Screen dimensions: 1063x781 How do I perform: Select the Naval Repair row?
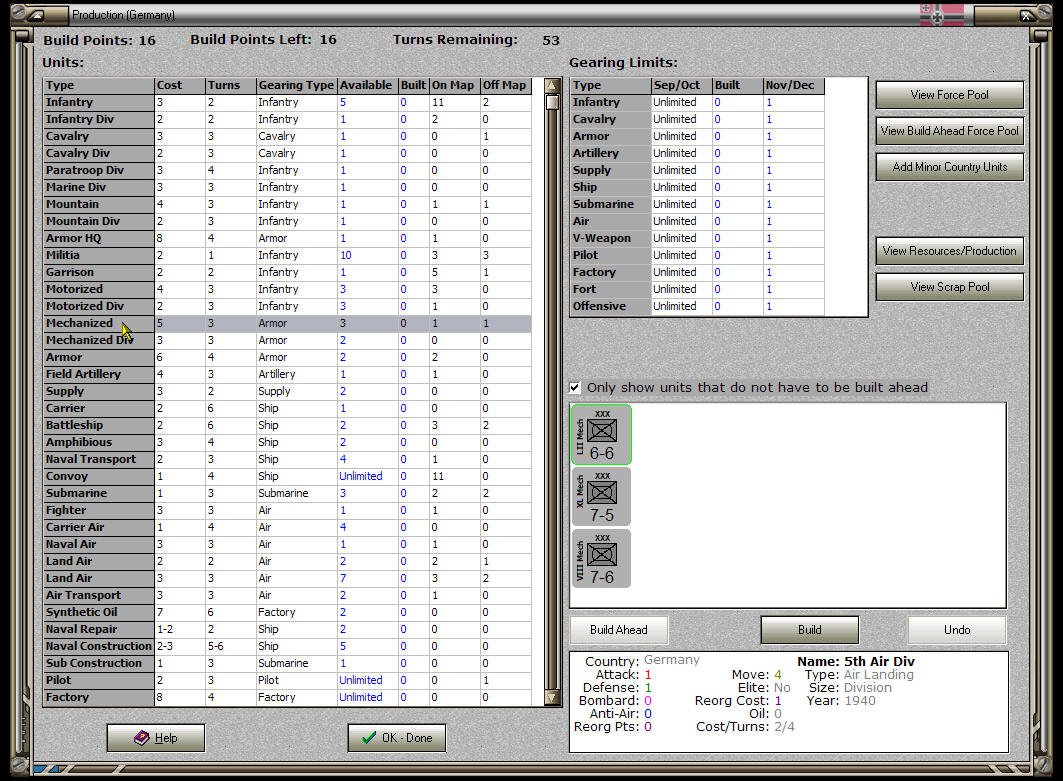(287, 629)
